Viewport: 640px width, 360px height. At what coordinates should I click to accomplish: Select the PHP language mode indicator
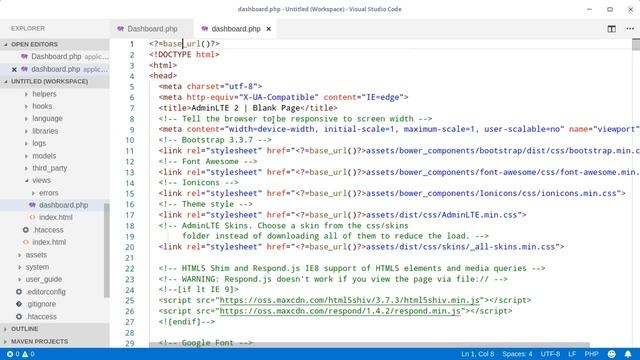[591, 354]
